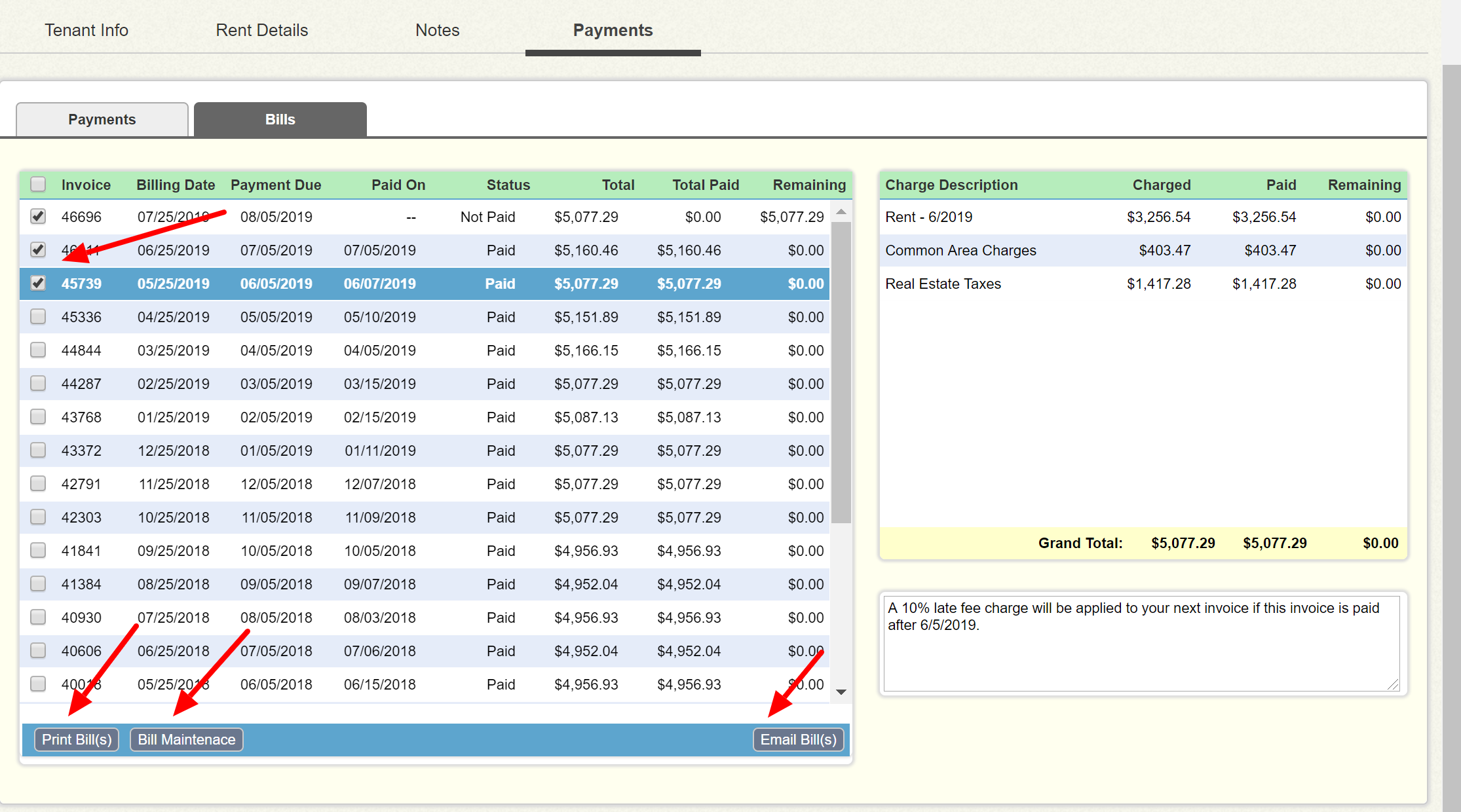Click the 11/09/2018 paid-on date
This screenshot has height=812, width=1461.
(380, 517)
